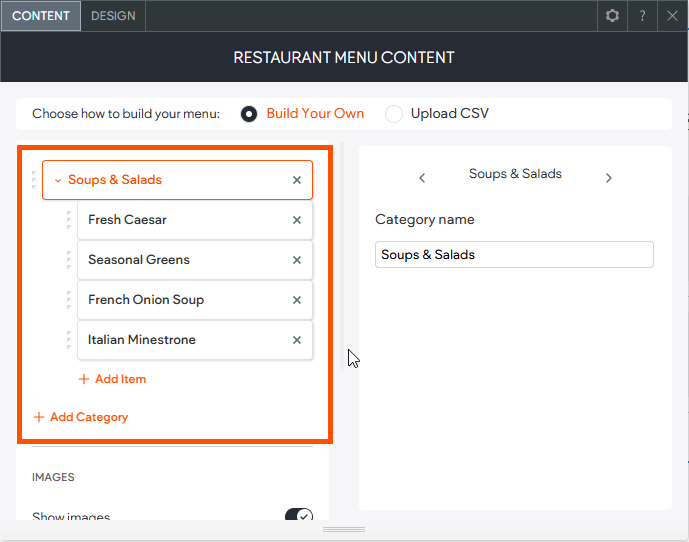
Task: Remove the Soups & Salads category
Action: [296, 181]
